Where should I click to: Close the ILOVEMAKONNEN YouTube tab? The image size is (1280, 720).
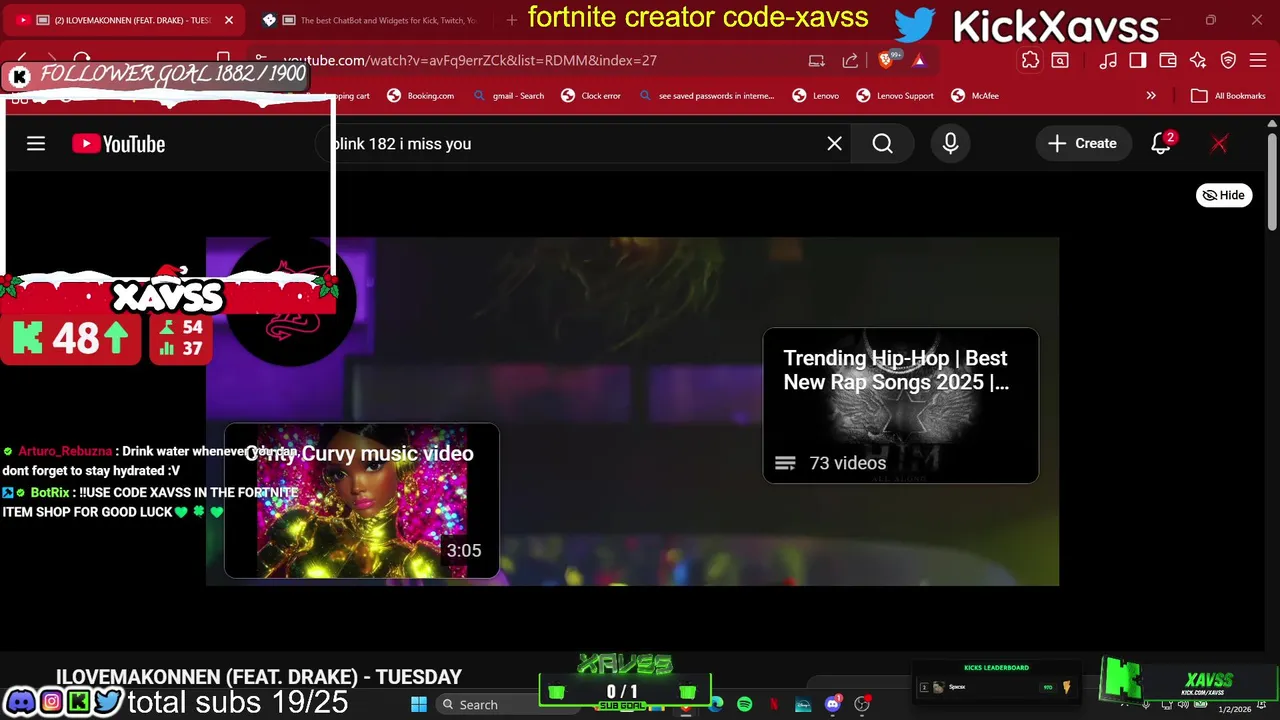(228, 20)
